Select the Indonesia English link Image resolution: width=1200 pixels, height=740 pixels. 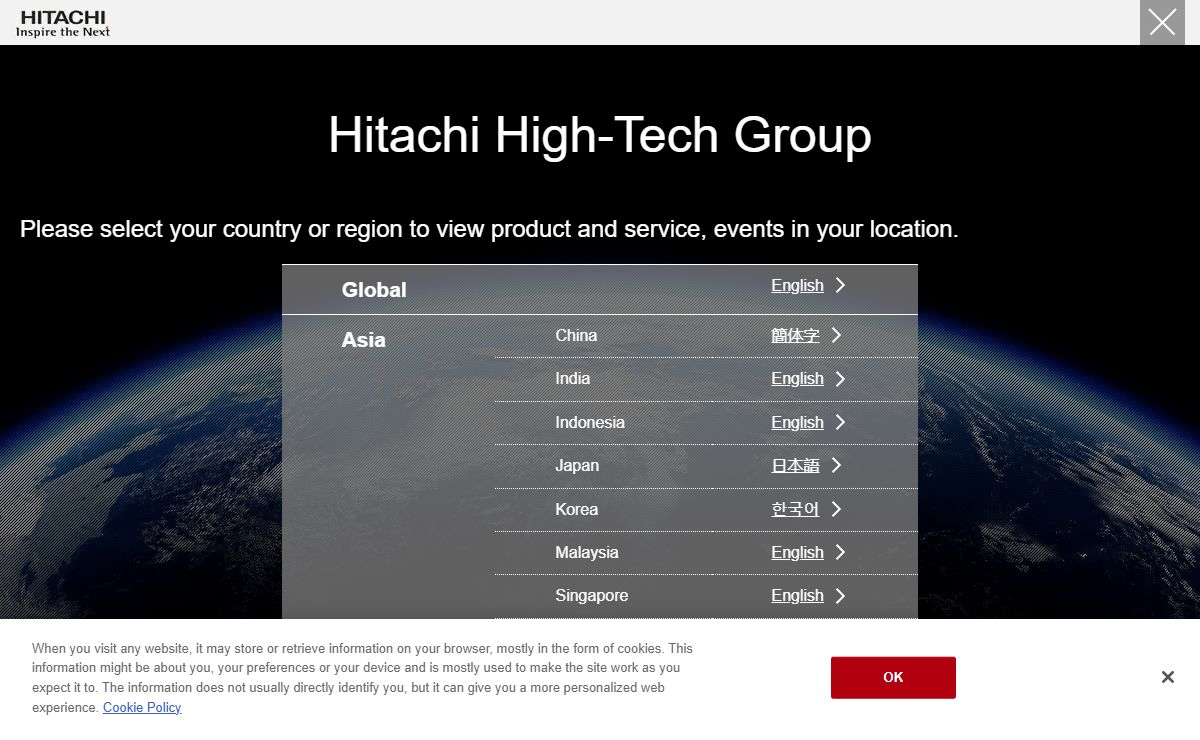click(x=797, y=422)
